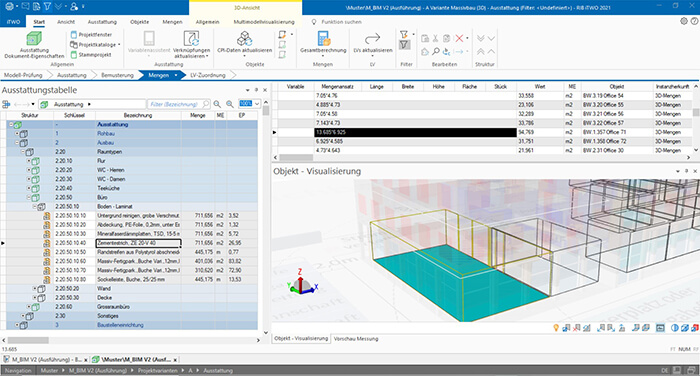
Task: Click CPI-Daten aktualisieren icon
Action: point(244,38)
